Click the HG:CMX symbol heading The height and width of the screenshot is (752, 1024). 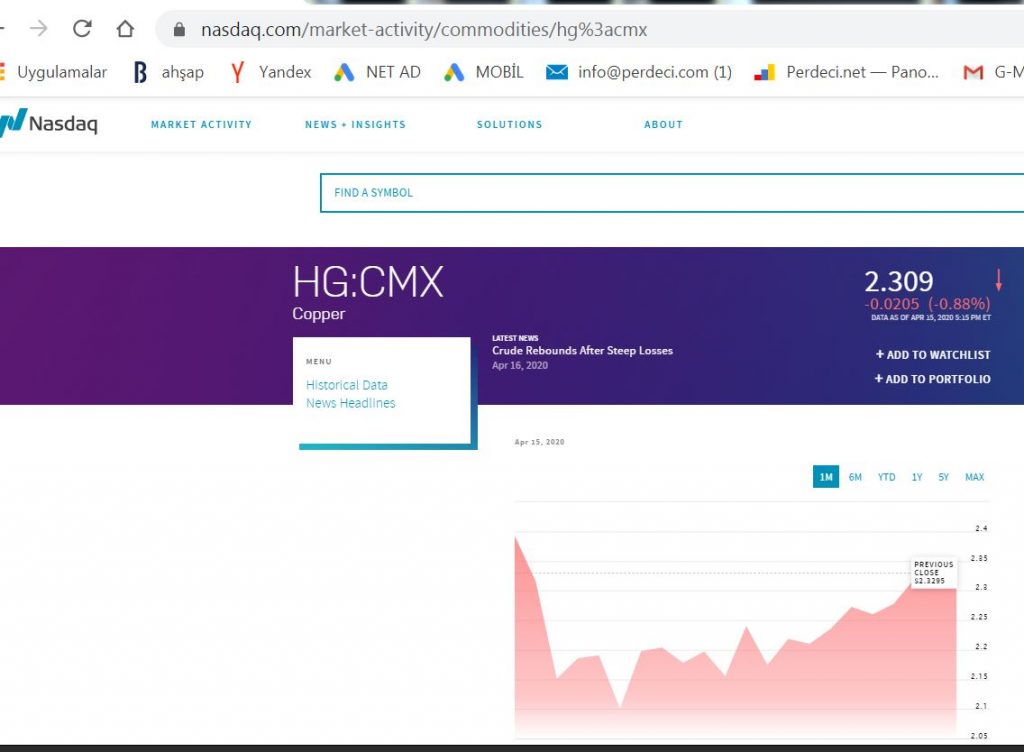tap(368, 283)
